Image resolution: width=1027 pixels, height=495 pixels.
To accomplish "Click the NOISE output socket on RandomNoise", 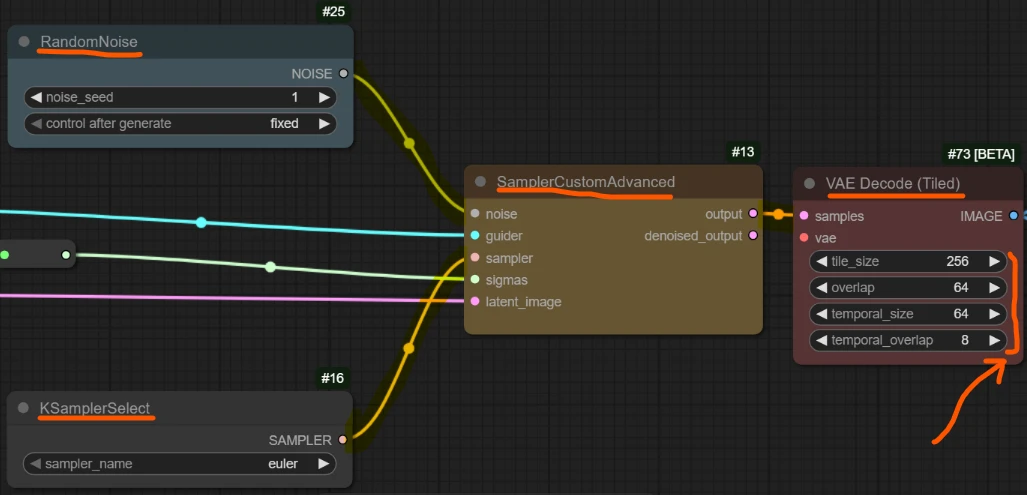I will [343, 73].
